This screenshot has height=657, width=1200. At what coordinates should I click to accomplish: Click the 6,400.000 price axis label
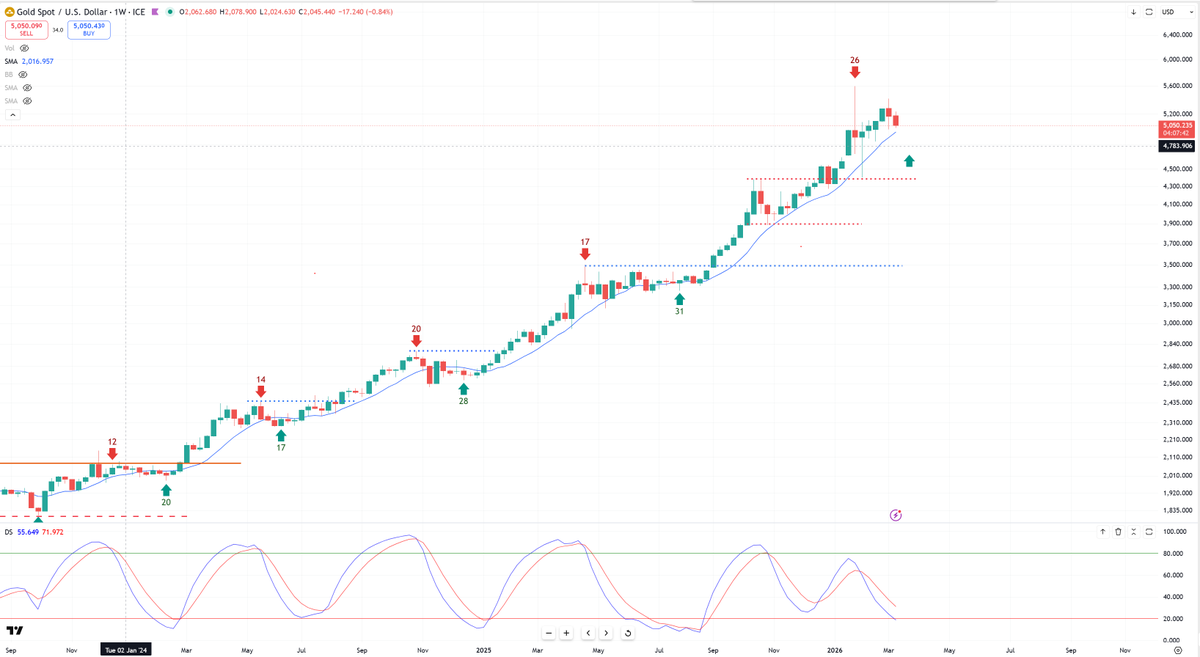coord(1177,34)
